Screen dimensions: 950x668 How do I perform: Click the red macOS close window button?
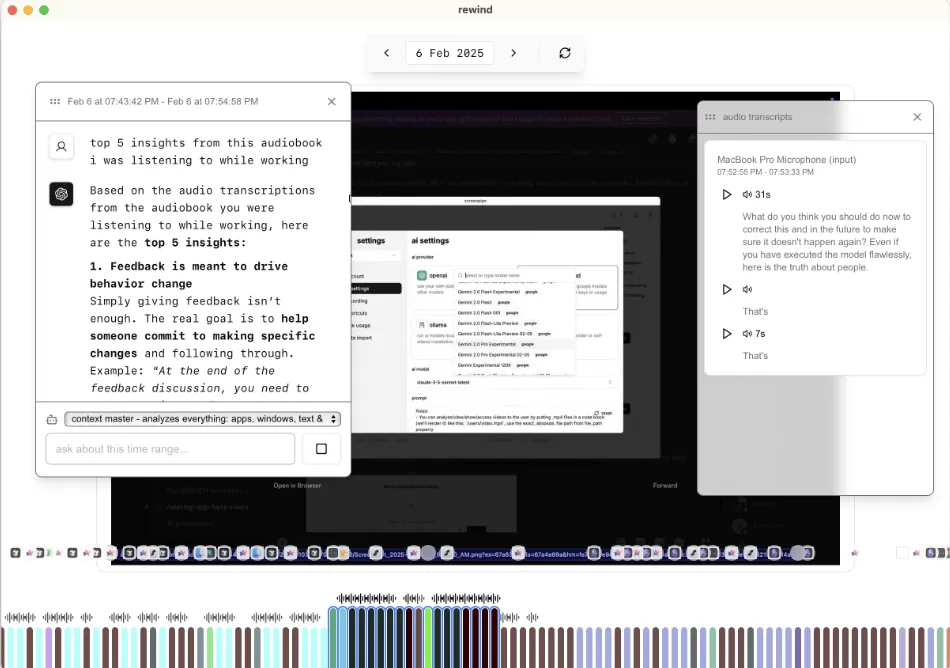tap(12, 10)
